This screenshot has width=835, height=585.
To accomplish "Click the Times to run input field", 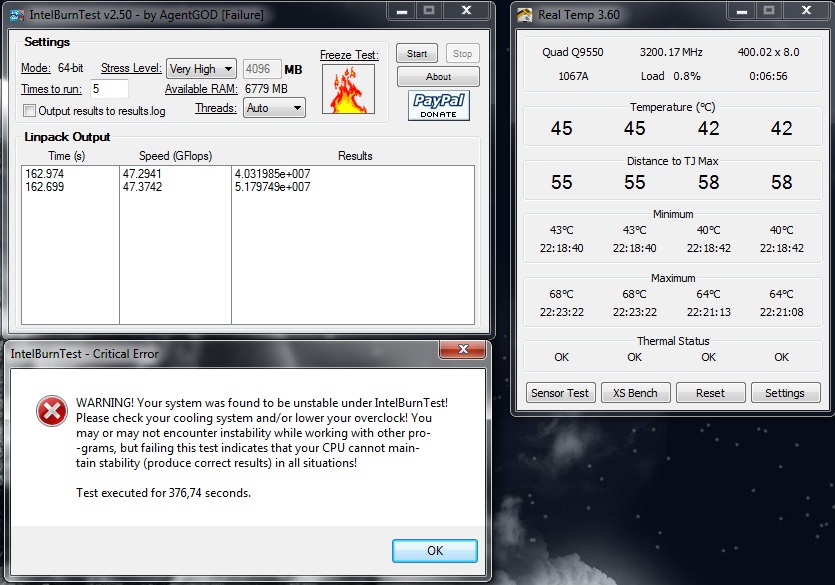I will (109, 89).
